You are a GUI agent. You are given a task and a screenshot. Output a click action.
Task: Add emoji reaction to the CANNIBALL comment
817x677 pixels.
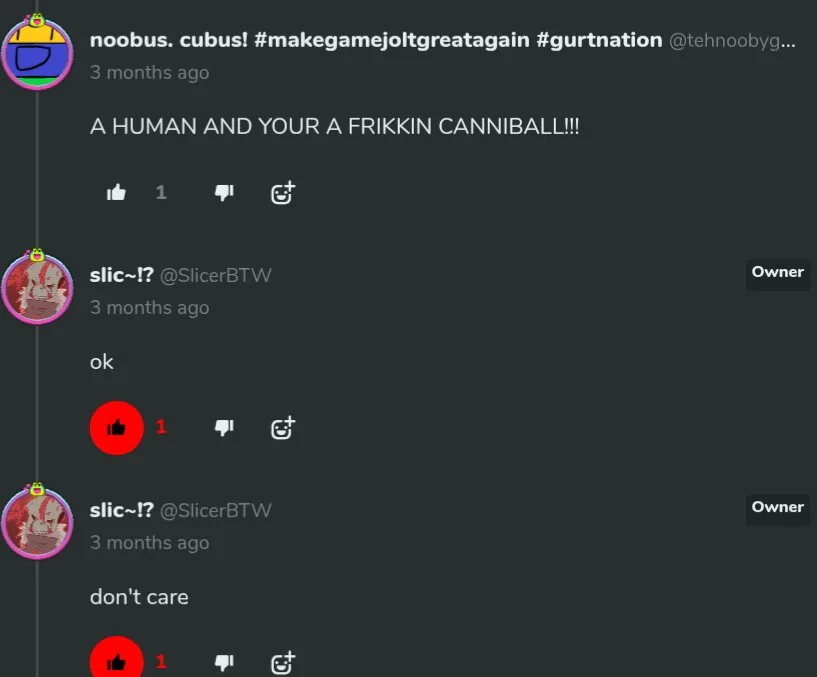(x=283, y=193)
